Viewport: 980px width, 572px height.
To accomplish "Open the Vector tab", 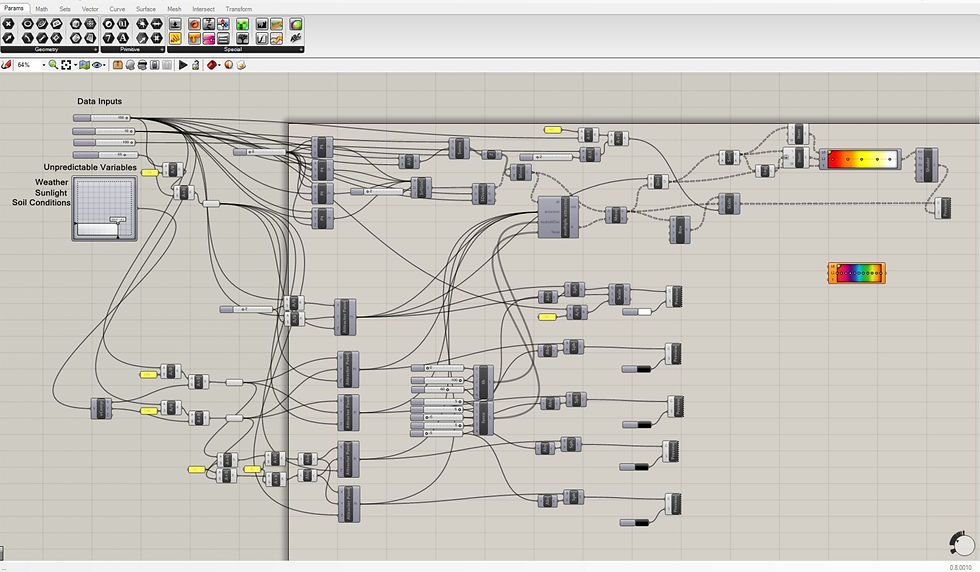I will (x=90, y=9).
